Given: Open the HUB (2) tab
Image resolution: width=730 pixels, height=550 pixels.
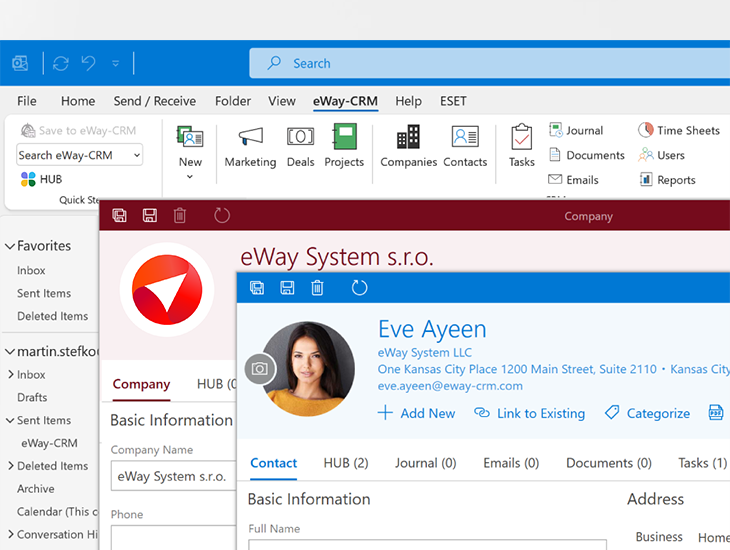Looking at the screenshot, I should (x=346, y=463).
